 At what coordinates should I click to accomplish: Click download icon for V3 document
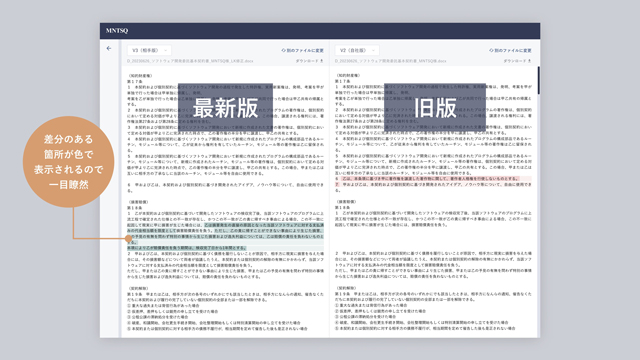322,61
